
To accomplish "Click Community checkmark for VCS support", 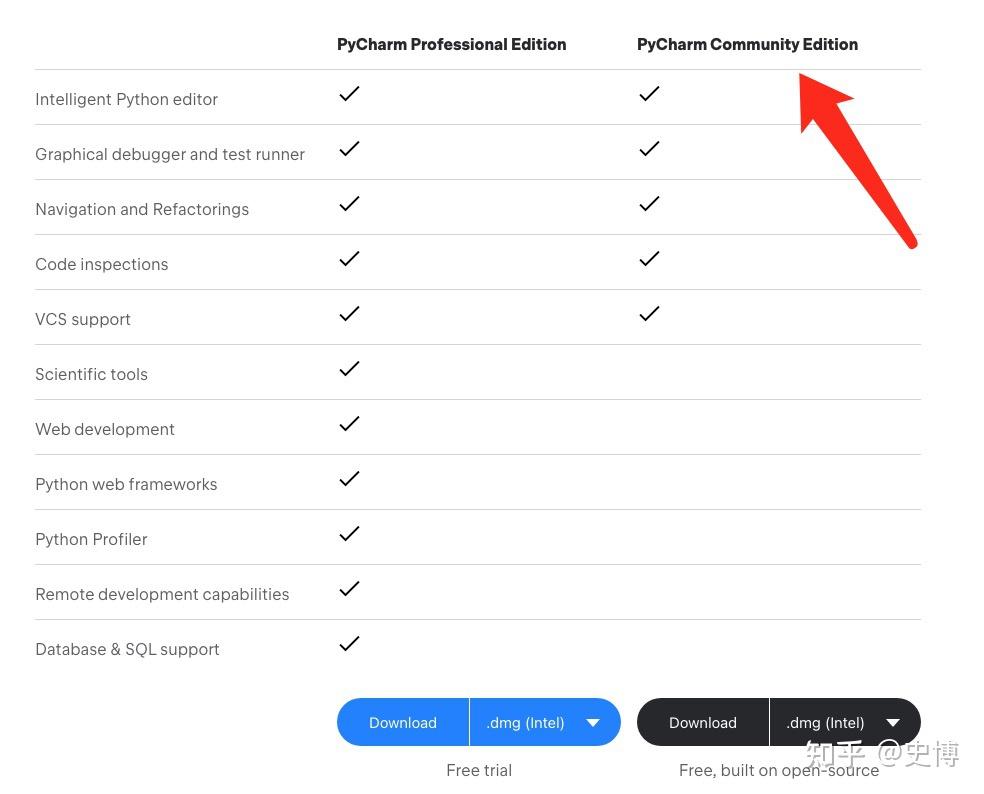I will click(x=649, y=314).
